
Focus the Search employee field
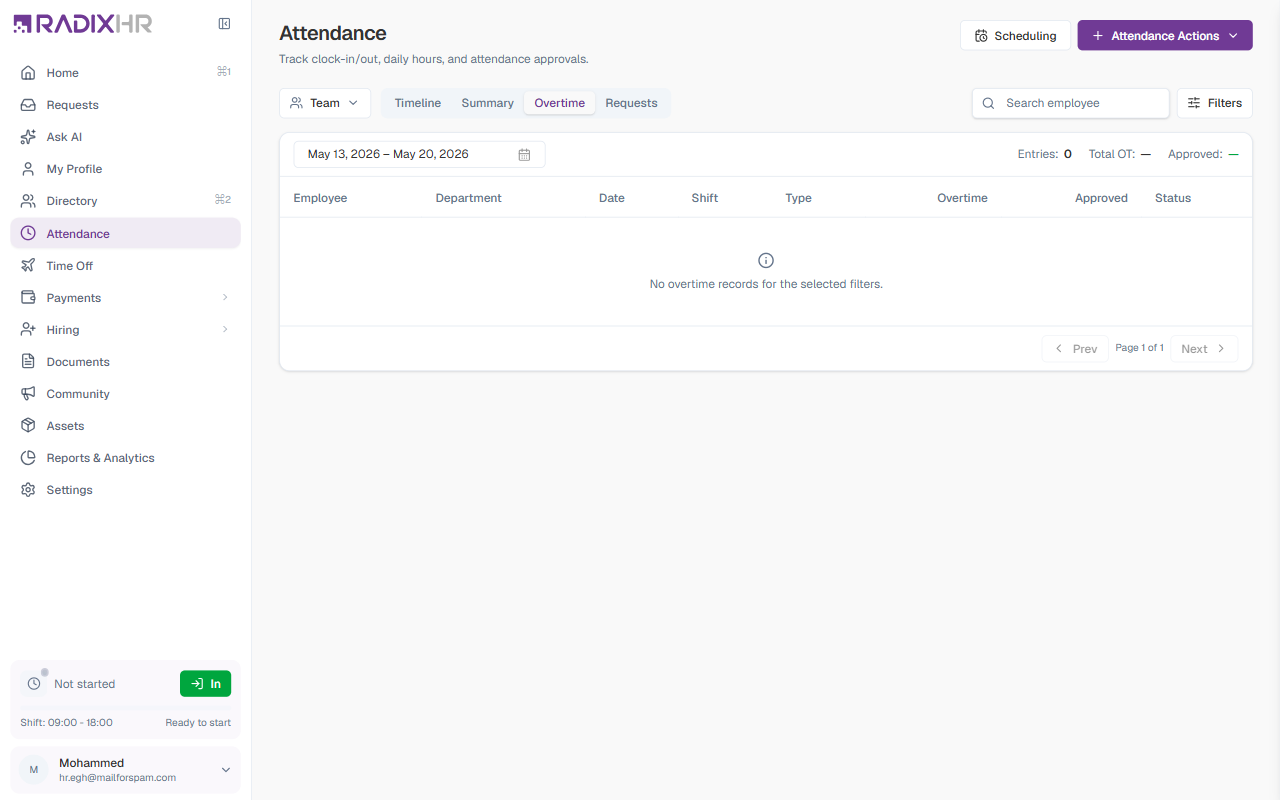(1071, 103)
